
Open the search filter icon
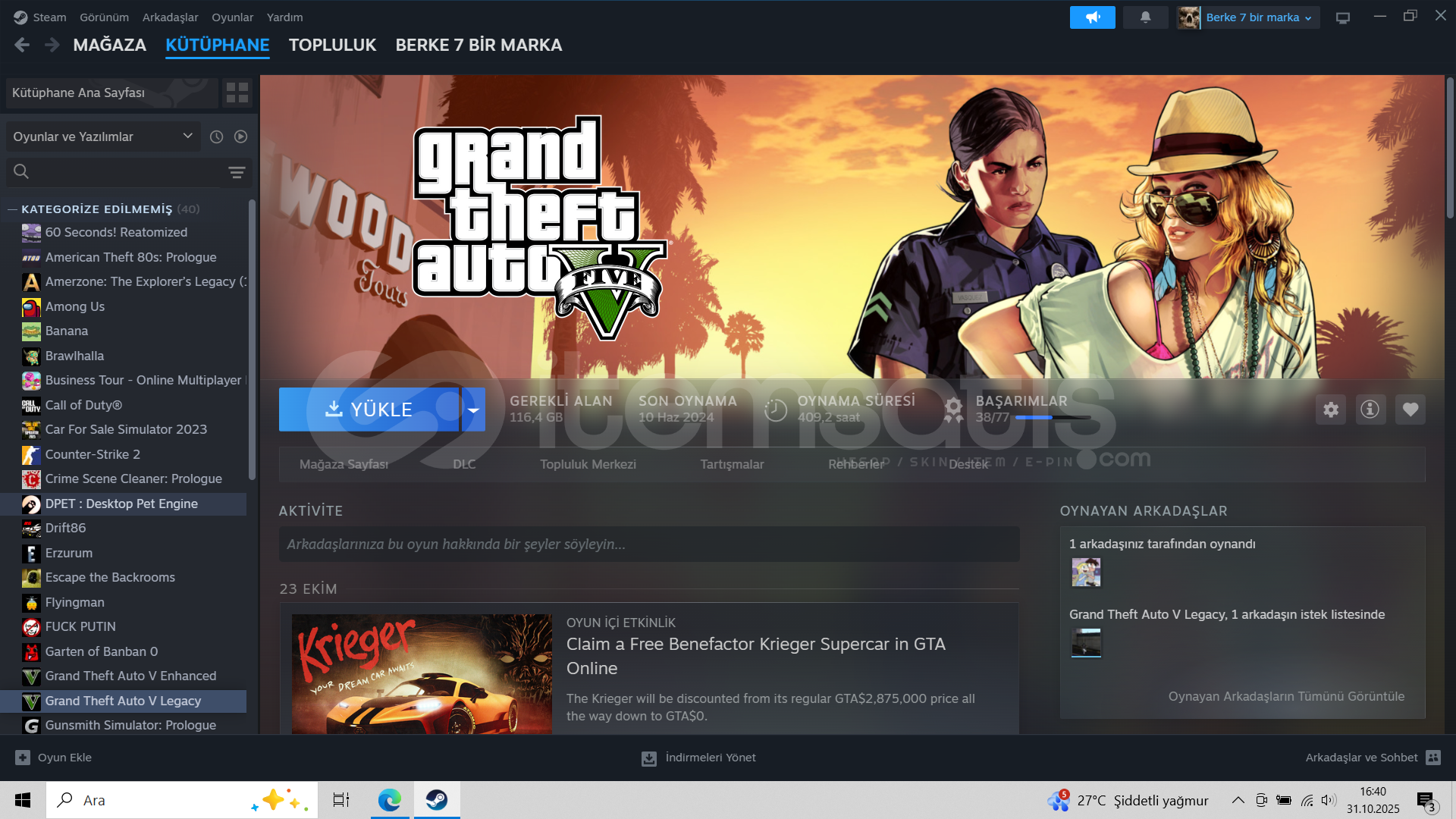[x=236, y=172]
